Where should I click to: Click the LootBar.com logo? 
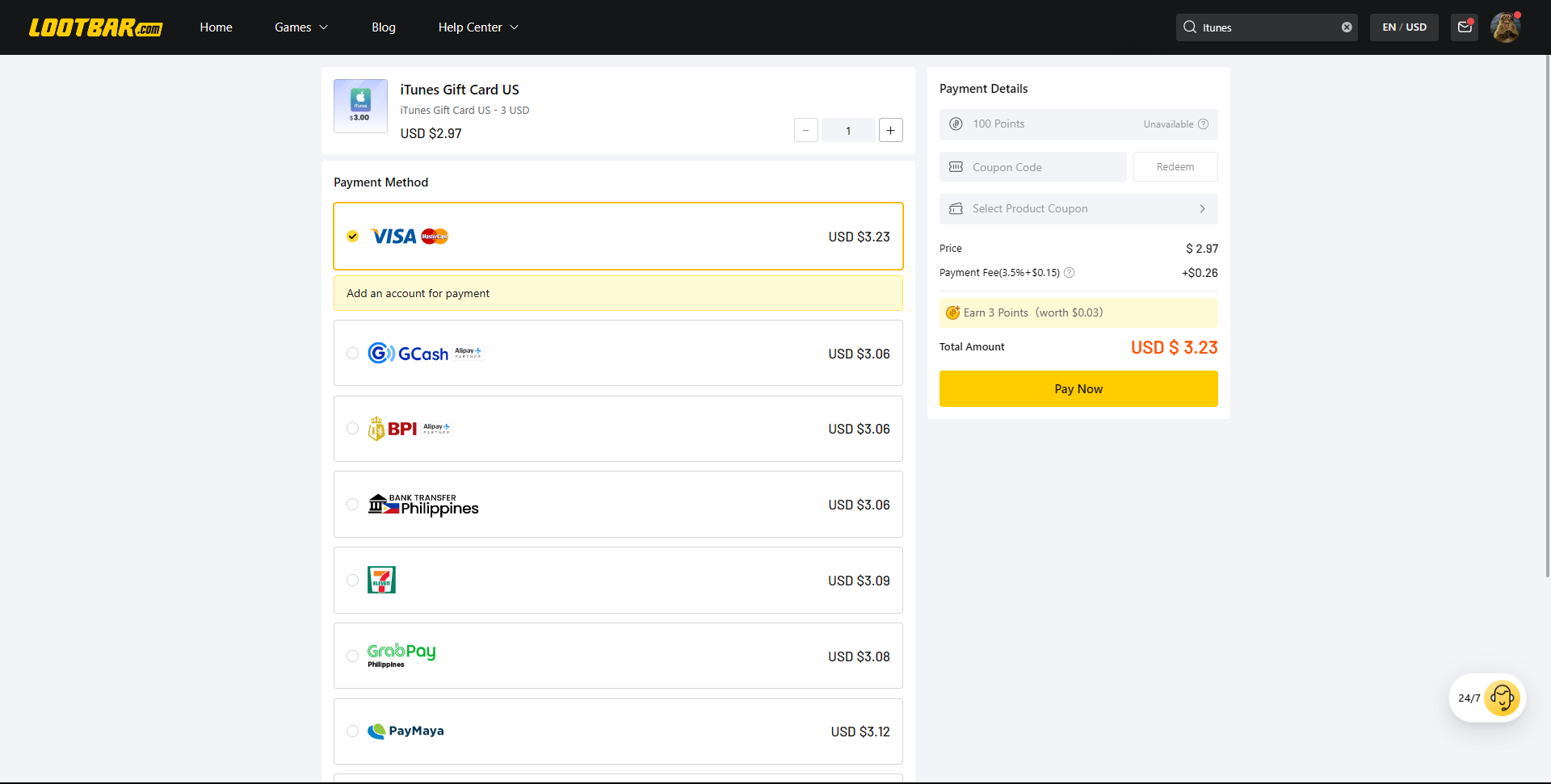click(95, 27)
